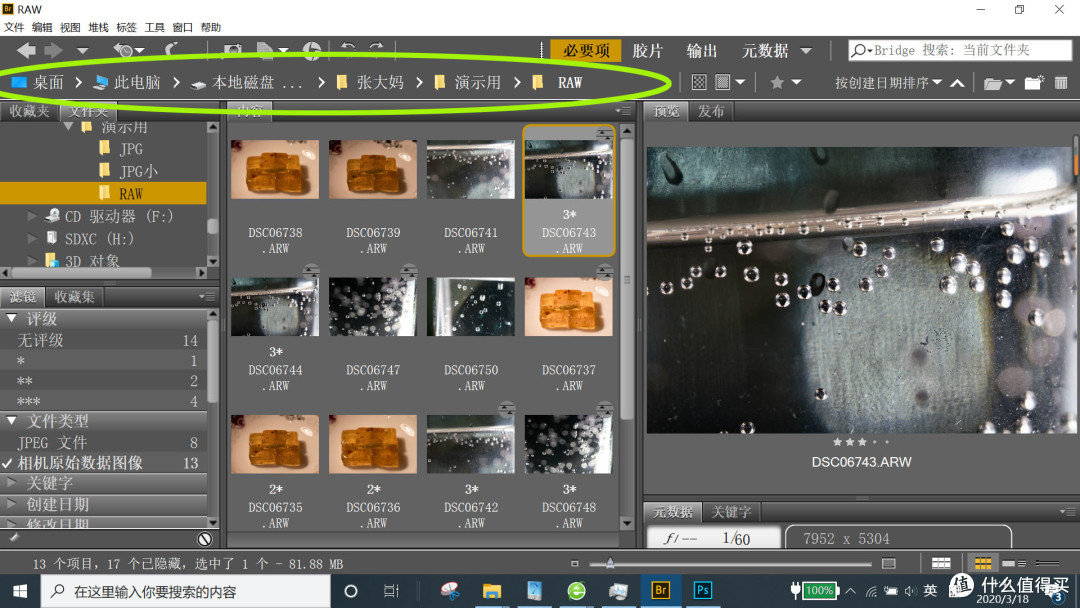This screenshot has height=608, width=1080.
Task: Lock the thumbnail grid icon
Action: coord(941,563)
